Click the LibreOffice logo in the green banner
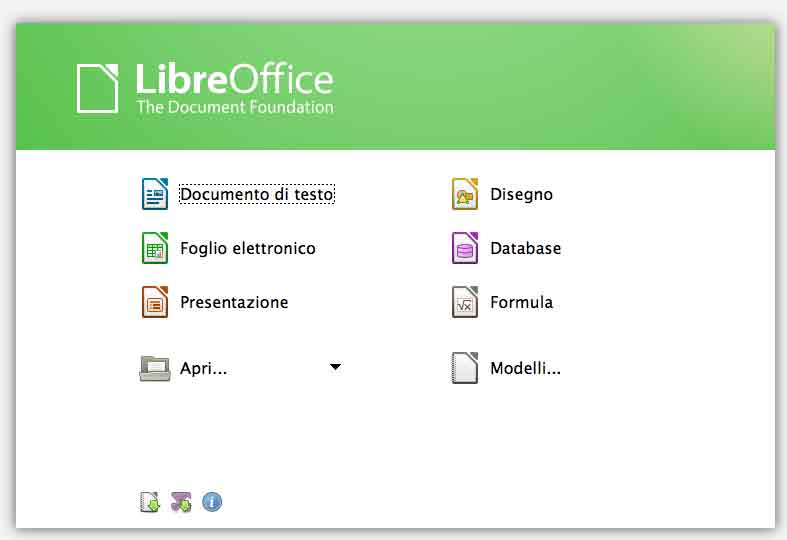 point(205,88)
